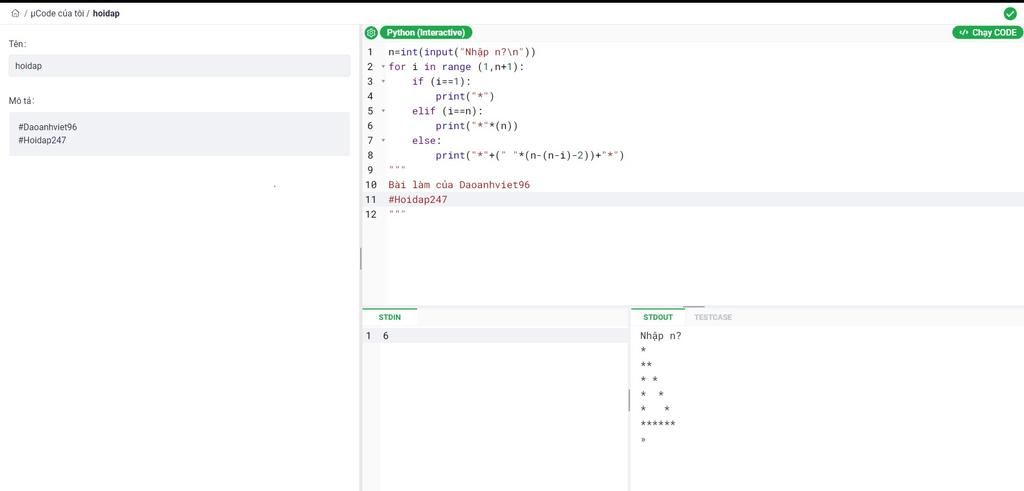Open the Python (Interactive) language selector
The height and width of the screenshot is (491, 1024).
[426, 33]
